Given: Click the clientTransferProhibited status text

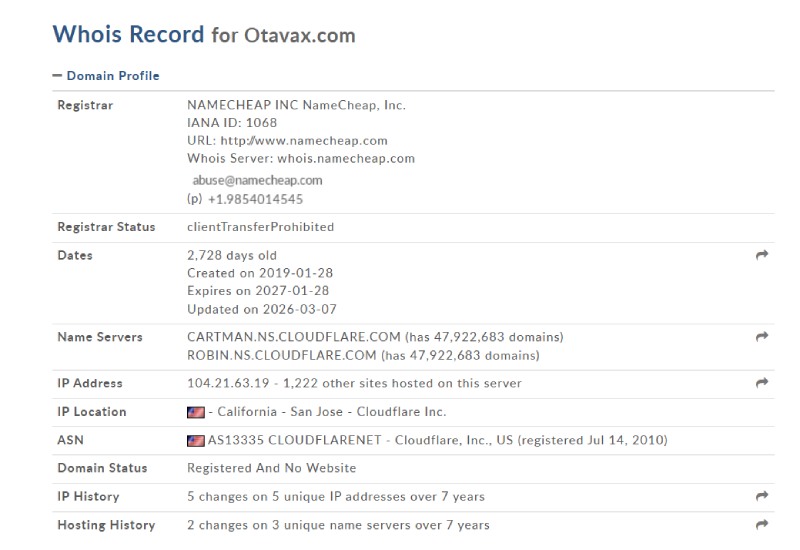Looking at the screenshot, I should (x=261, y=227).
